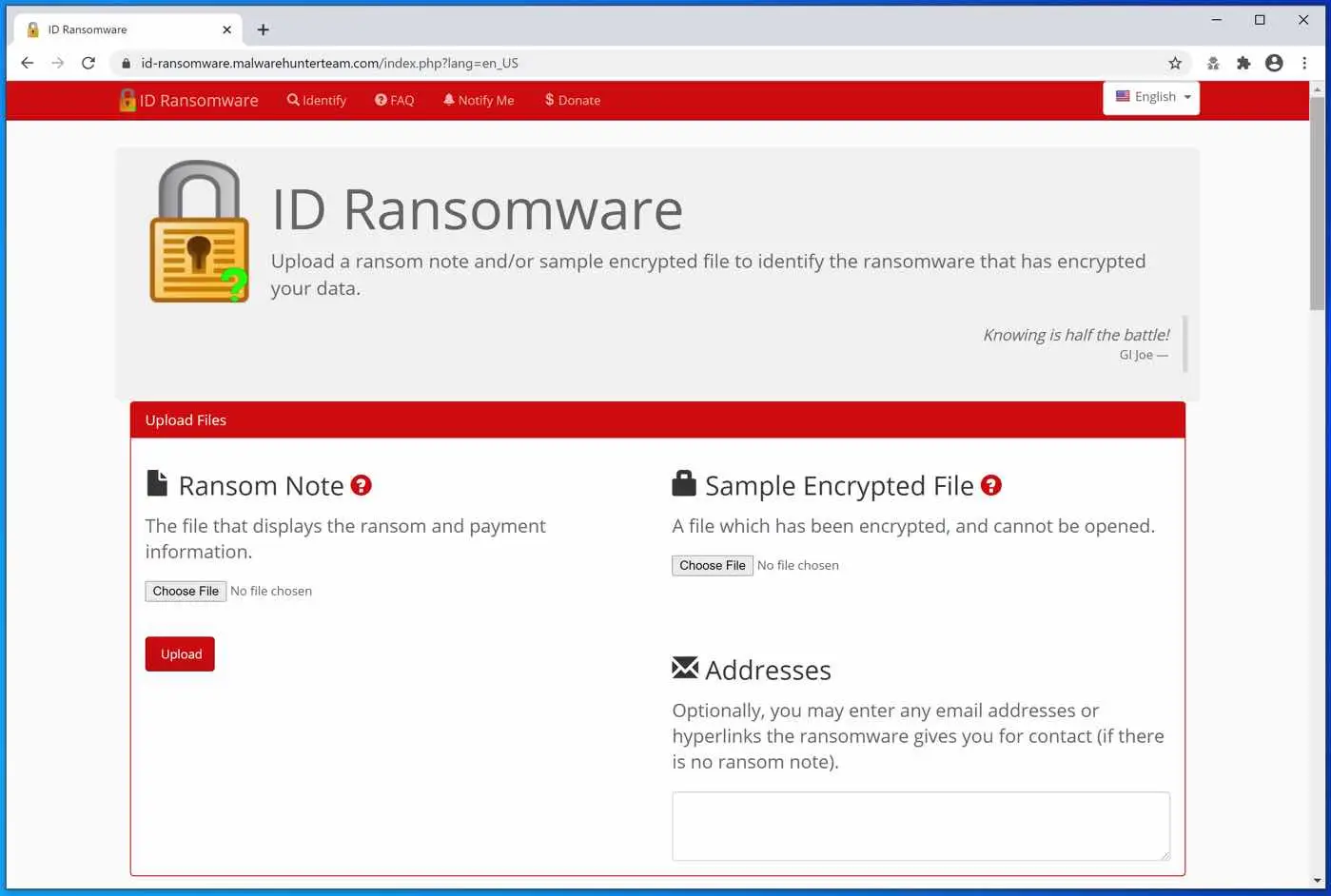Bookmark this page with the star

point(1175,63)
